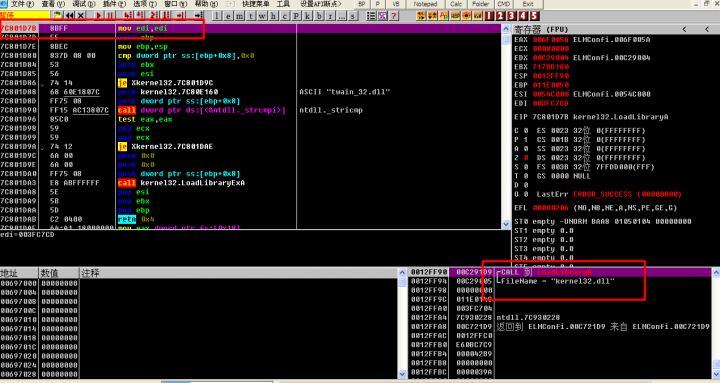Click the second orange plugin icon after arrows
Screen dimensions: 720x383
432,16
